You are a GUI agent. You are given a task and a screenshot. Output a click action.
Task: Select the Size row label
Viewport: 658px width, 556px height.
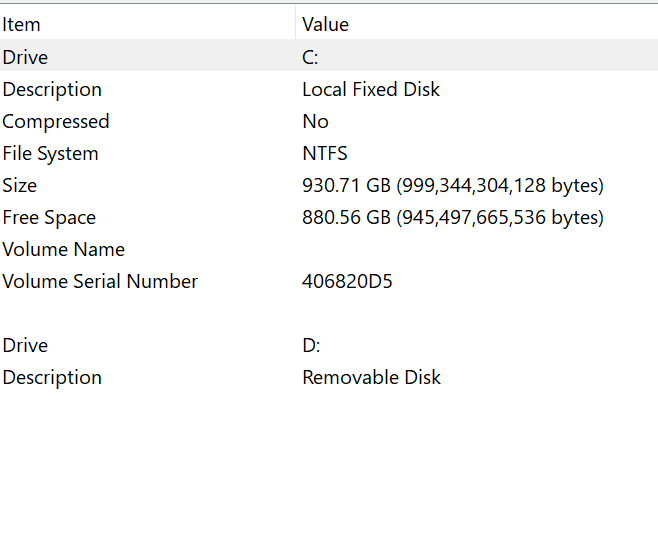coord(20,185)
